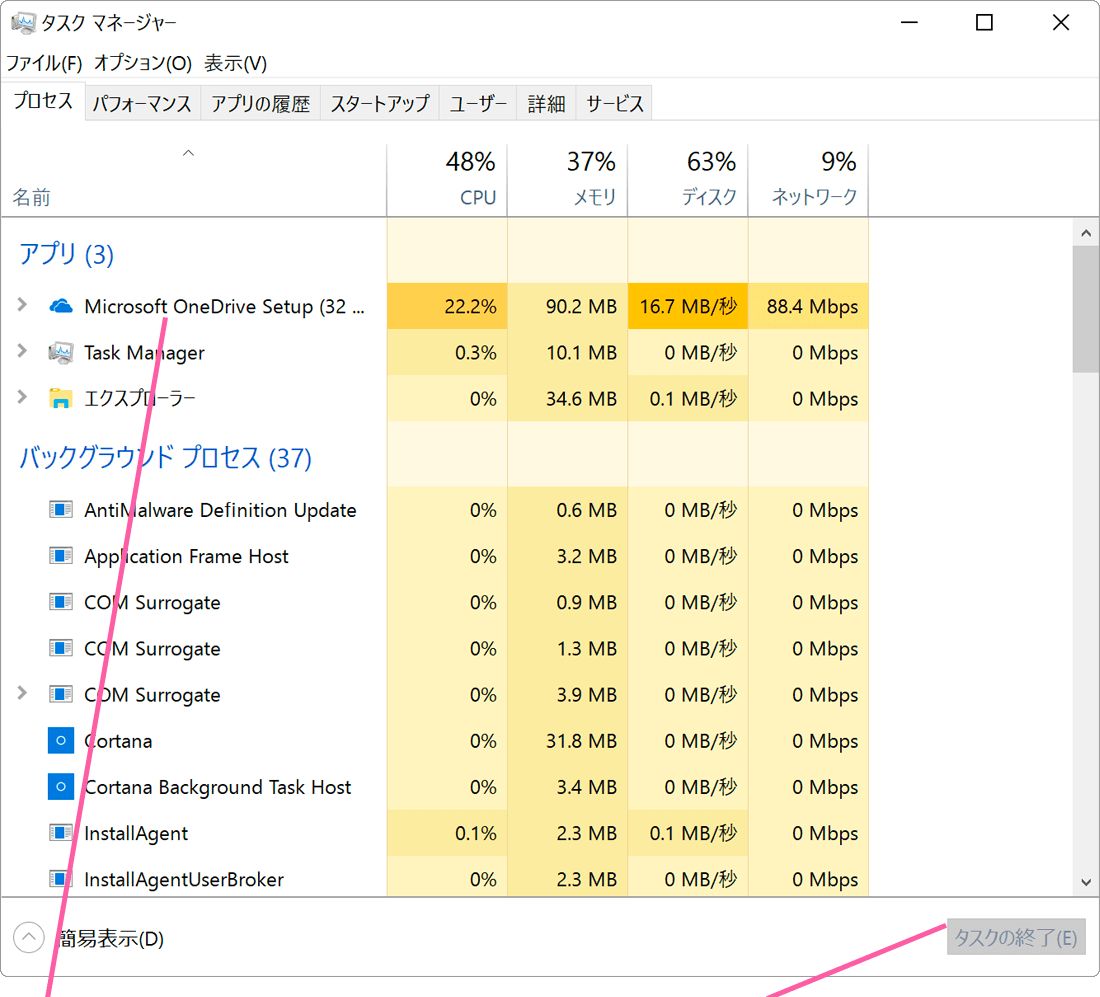The image size is (1100, 997).
Task: Click the vertical scrollbar thumb
Action: coord(1086,309)
